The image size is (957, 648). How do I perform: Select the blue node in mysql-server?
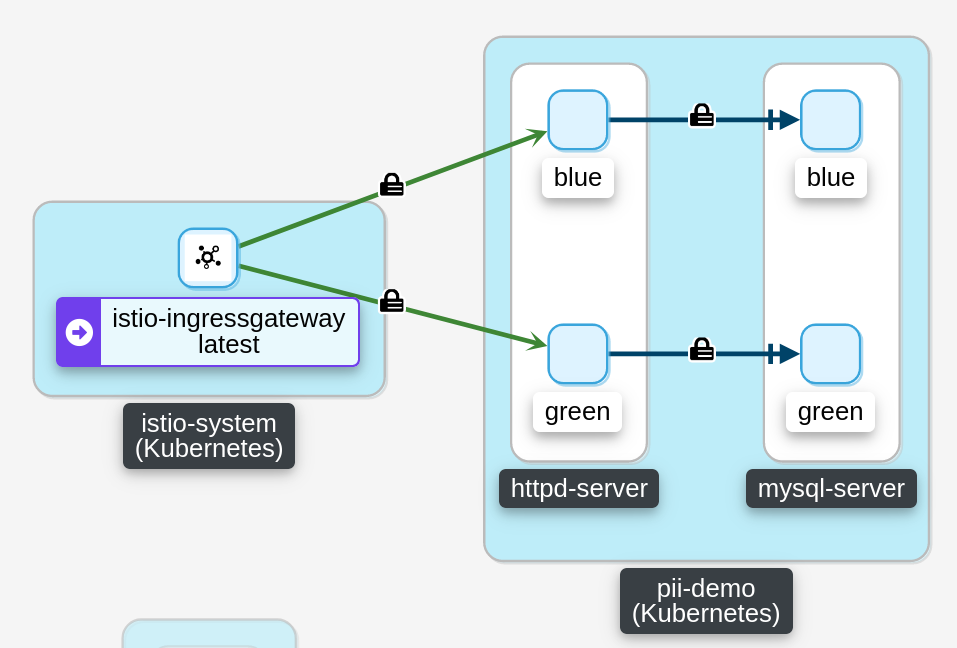point(831,120)
